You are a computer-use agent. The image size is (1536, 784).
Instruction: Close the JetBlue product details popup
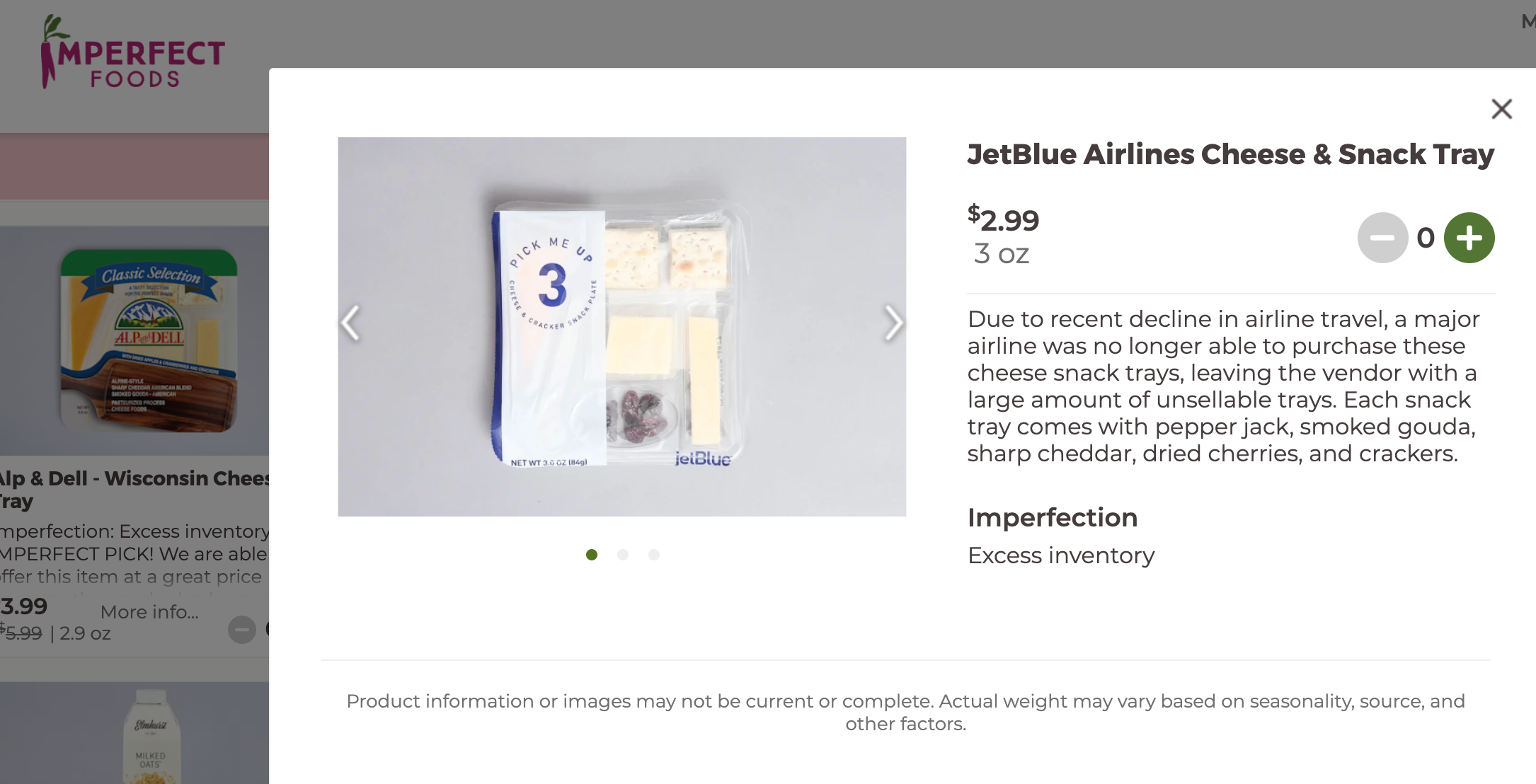click(x=1501, y=109)
